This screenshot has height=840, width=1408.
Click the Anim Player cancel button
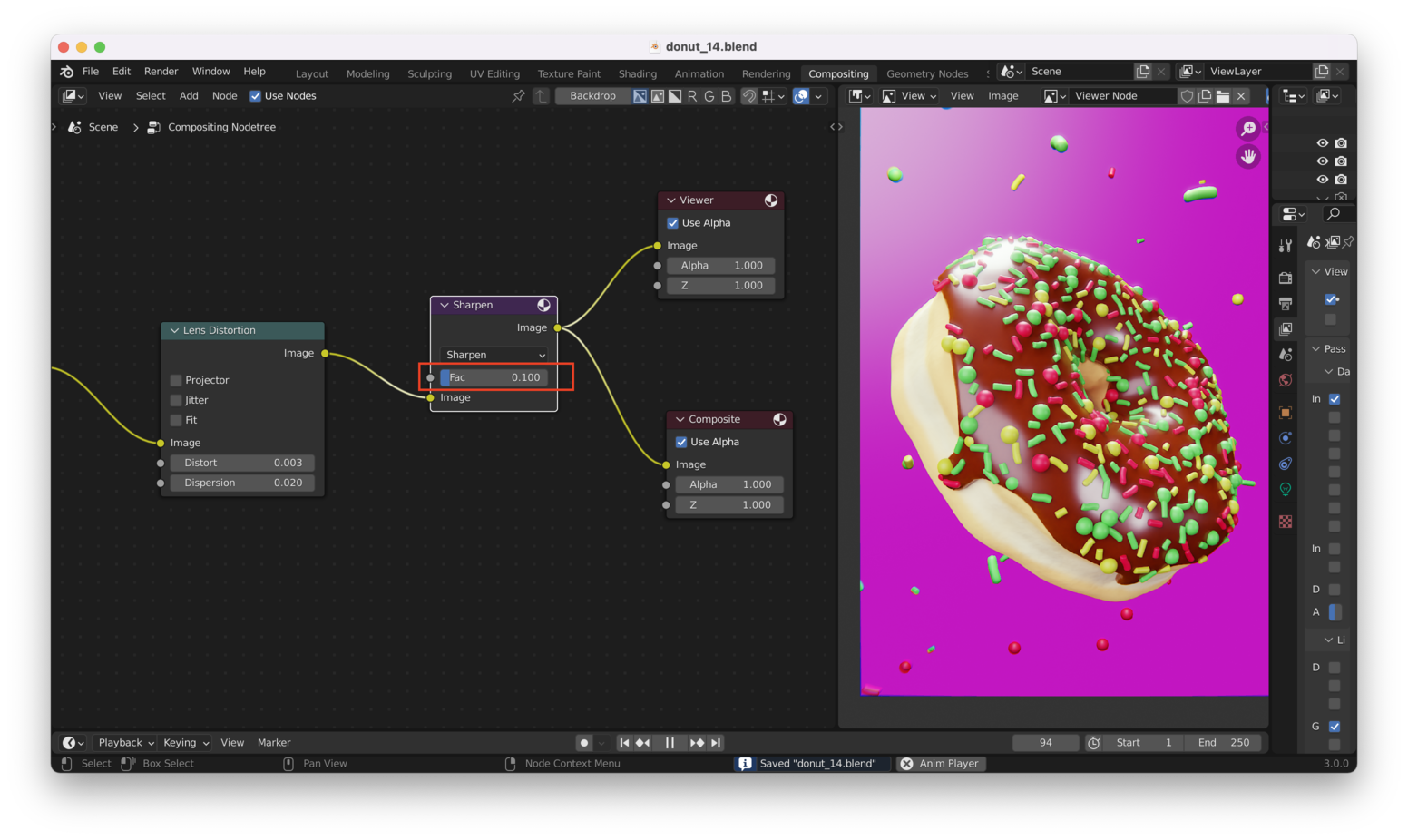click(x=906, y=764)
